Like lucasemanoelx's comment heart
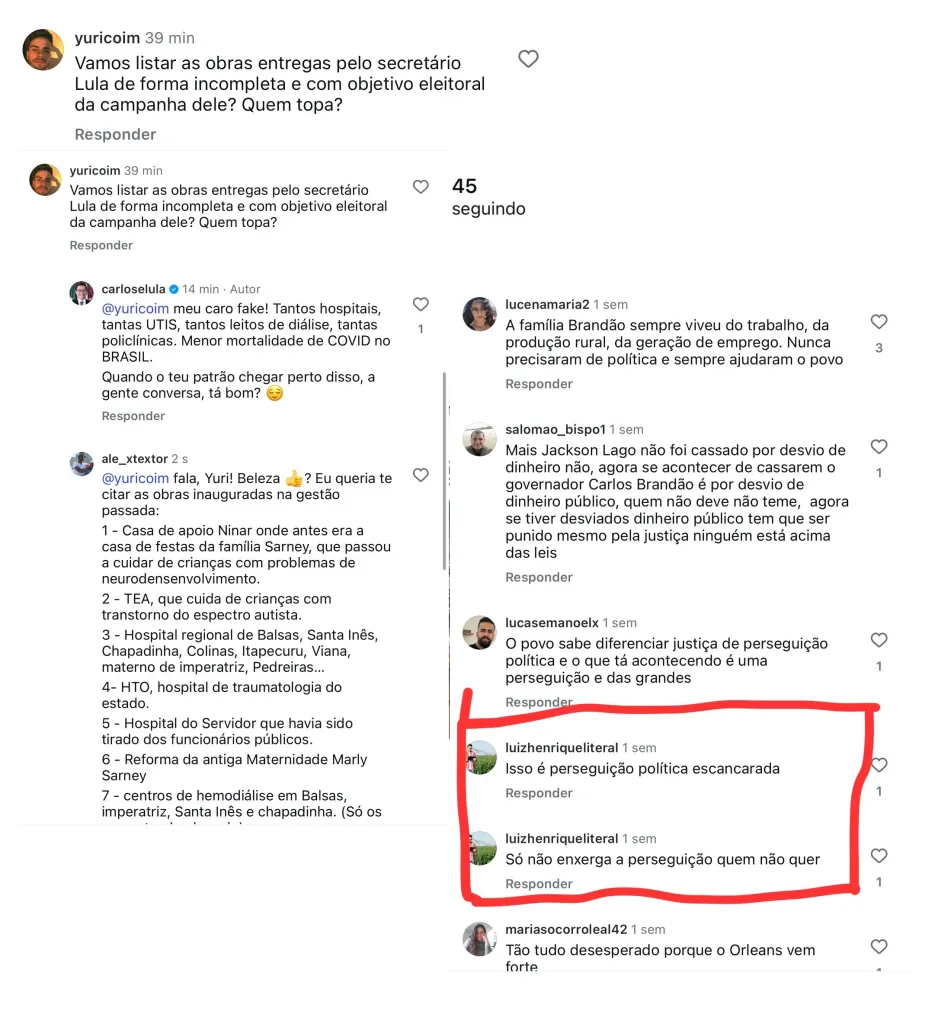 pyautogui.click(x=879, y=640)
